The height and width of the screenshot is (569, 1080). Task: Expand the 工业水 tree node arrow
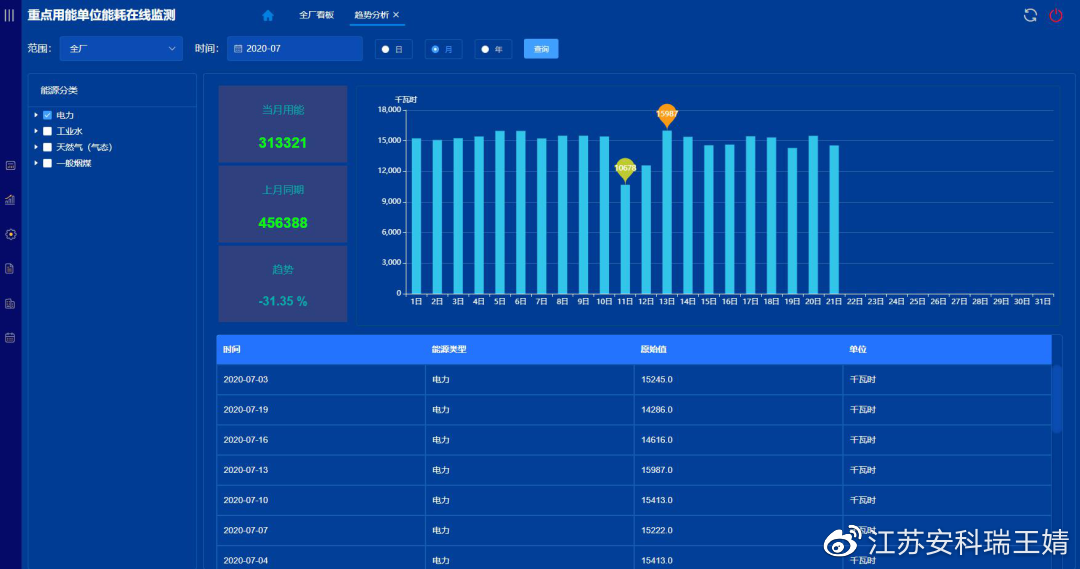point(36,131)
